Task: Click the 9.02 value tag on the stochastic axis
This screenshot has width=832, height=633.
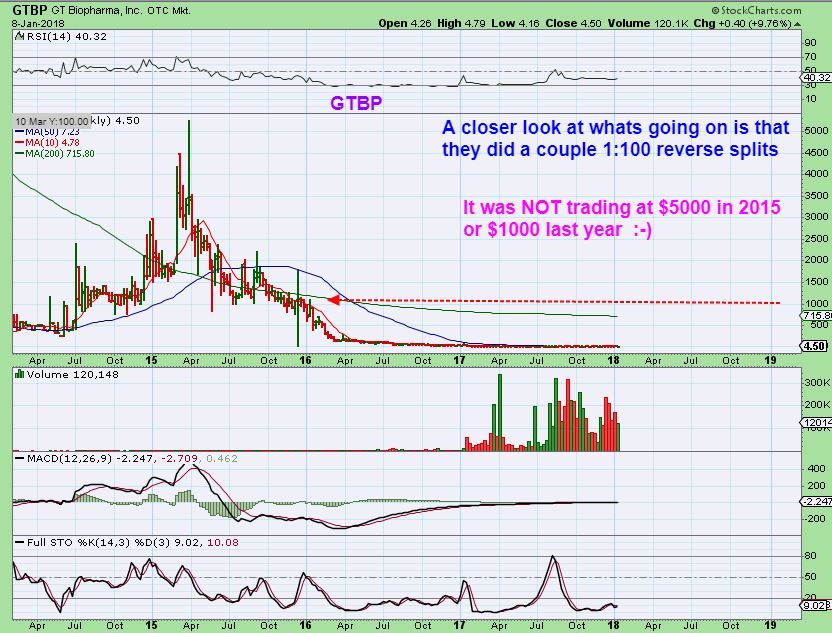Action: click(816, 605)
